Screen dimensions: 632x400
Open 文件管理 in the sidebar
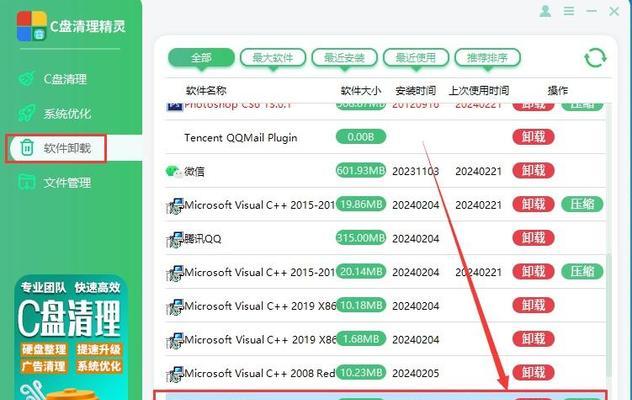click(67, 183)
